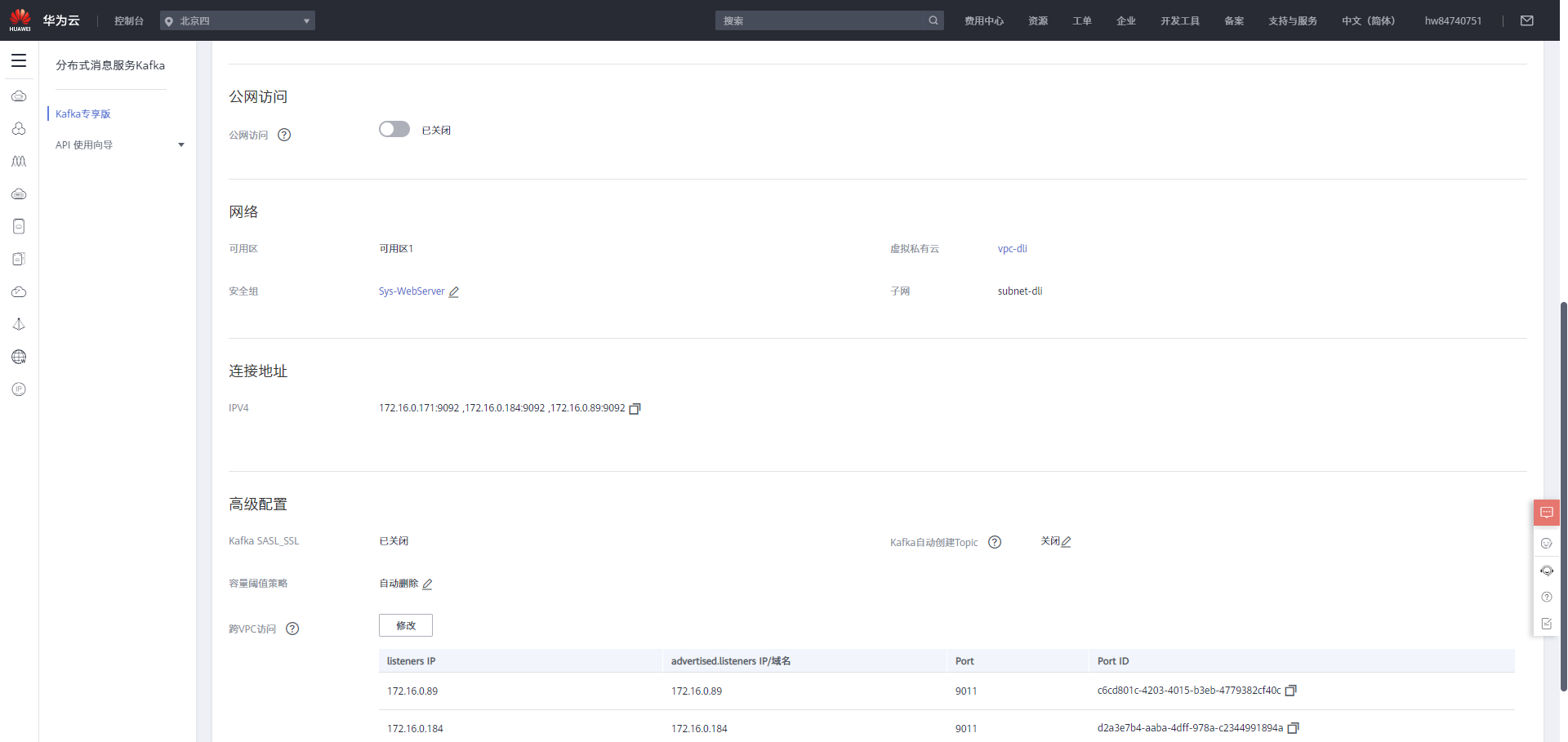This screenshot has height=742, width=1568.
Task: Click the page vertical scrollbar thumb
Action: (1563, 496)
